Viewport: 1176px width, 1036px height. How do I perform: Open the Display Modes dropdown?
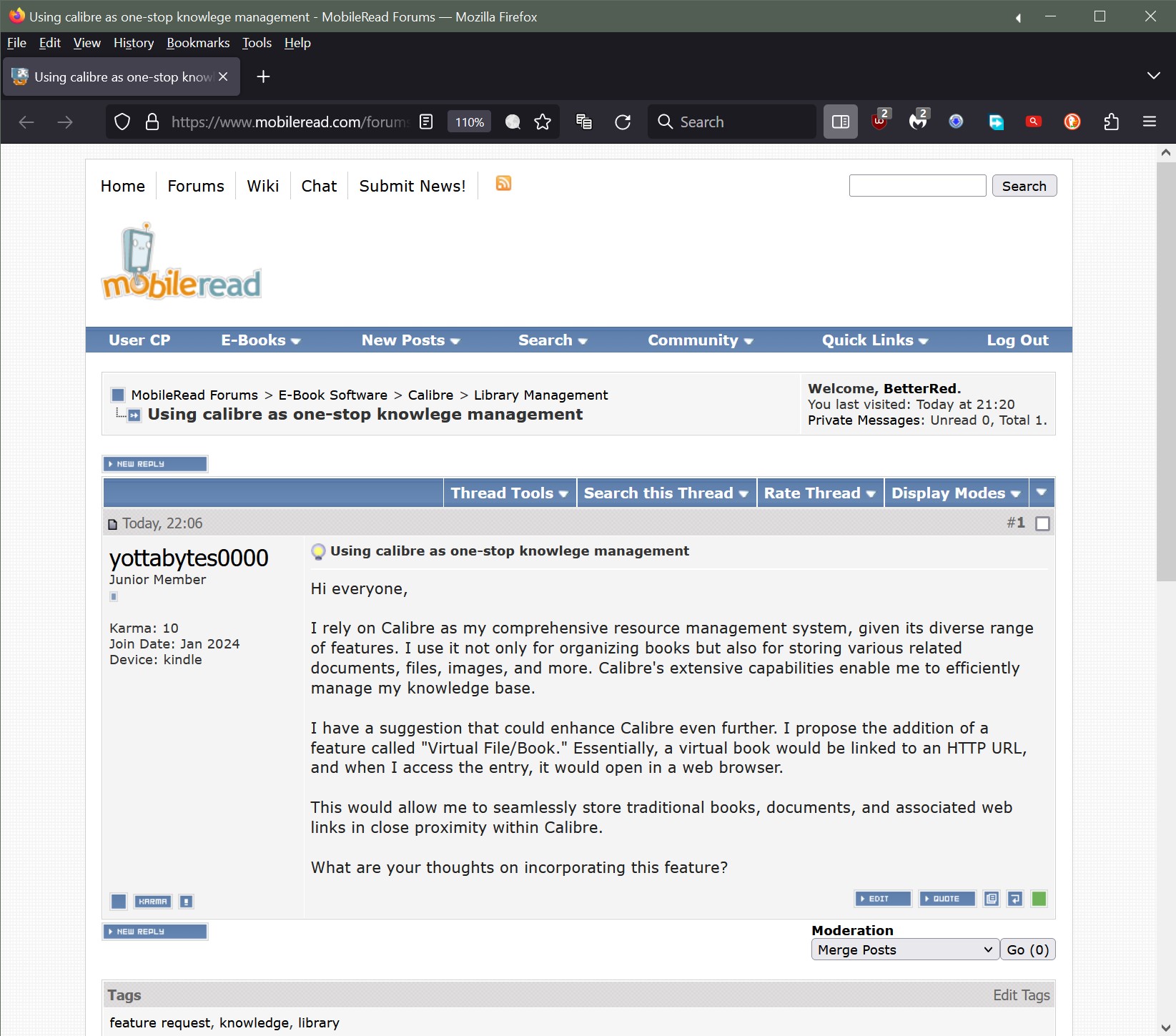pos(956,493)
